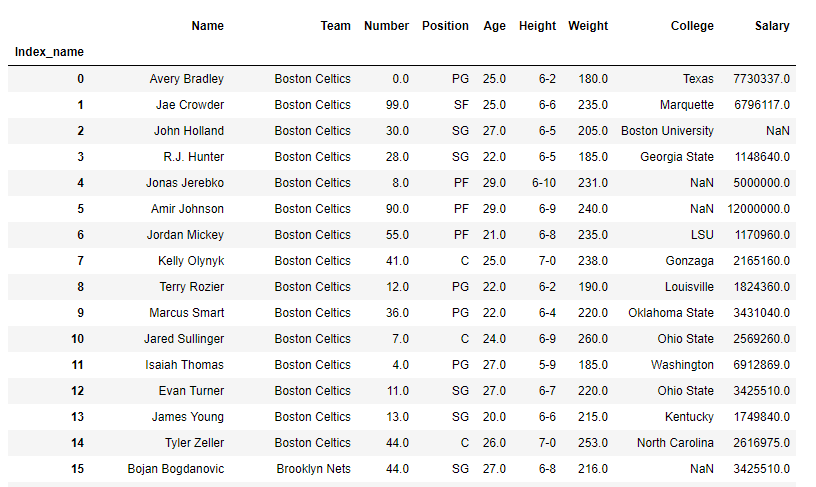Click the Number column header
The image size is (816, 487).
click(386, 26)
